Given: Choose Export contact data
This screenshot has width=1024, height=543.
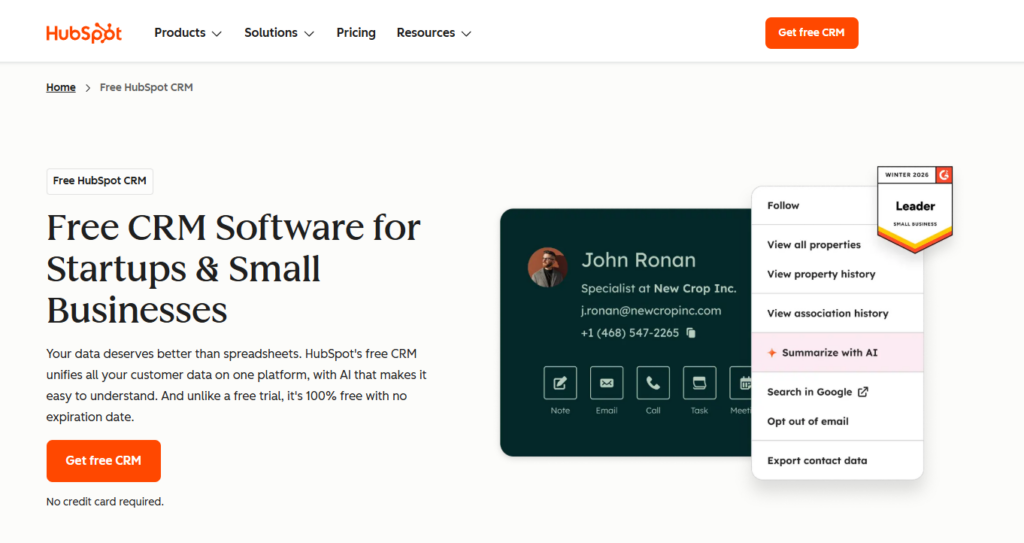Looking at the screenshot, I should [x=817, y=461].
